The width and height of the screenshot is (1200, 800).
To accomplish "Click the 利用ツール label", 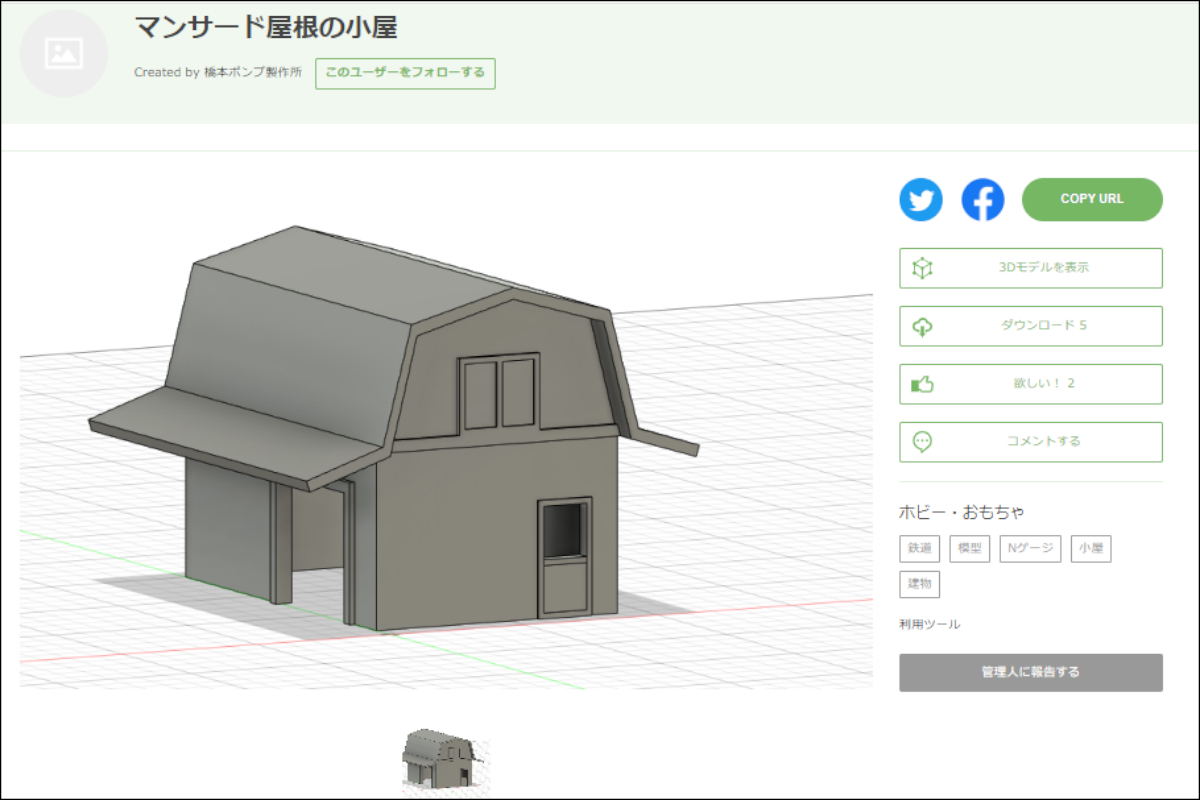I will coord(930,625).
